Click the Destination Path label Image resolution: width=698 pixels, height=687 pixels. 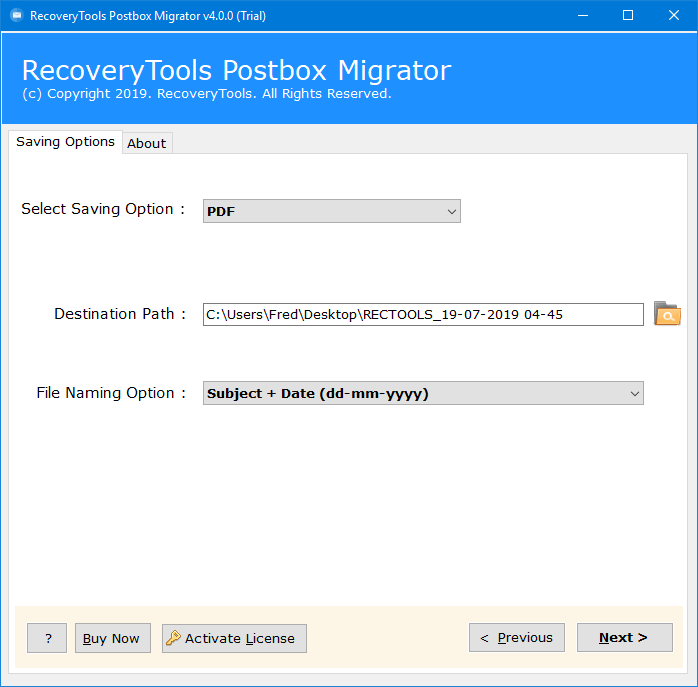click(x=120, y=314)
